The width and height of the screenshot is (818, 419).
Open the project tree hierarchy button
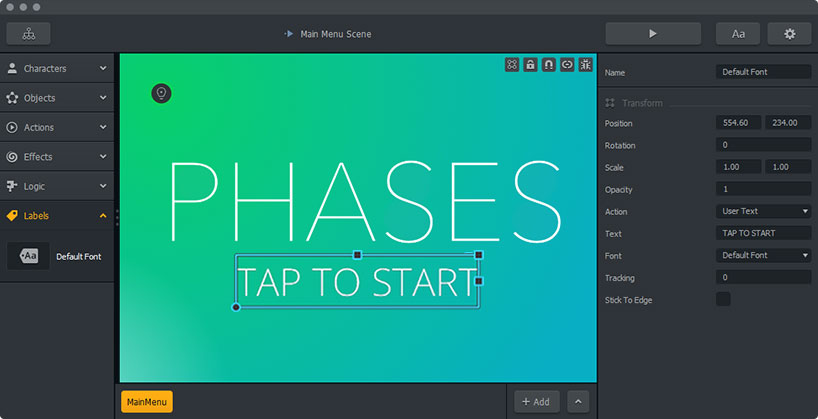tap(29, 34)
